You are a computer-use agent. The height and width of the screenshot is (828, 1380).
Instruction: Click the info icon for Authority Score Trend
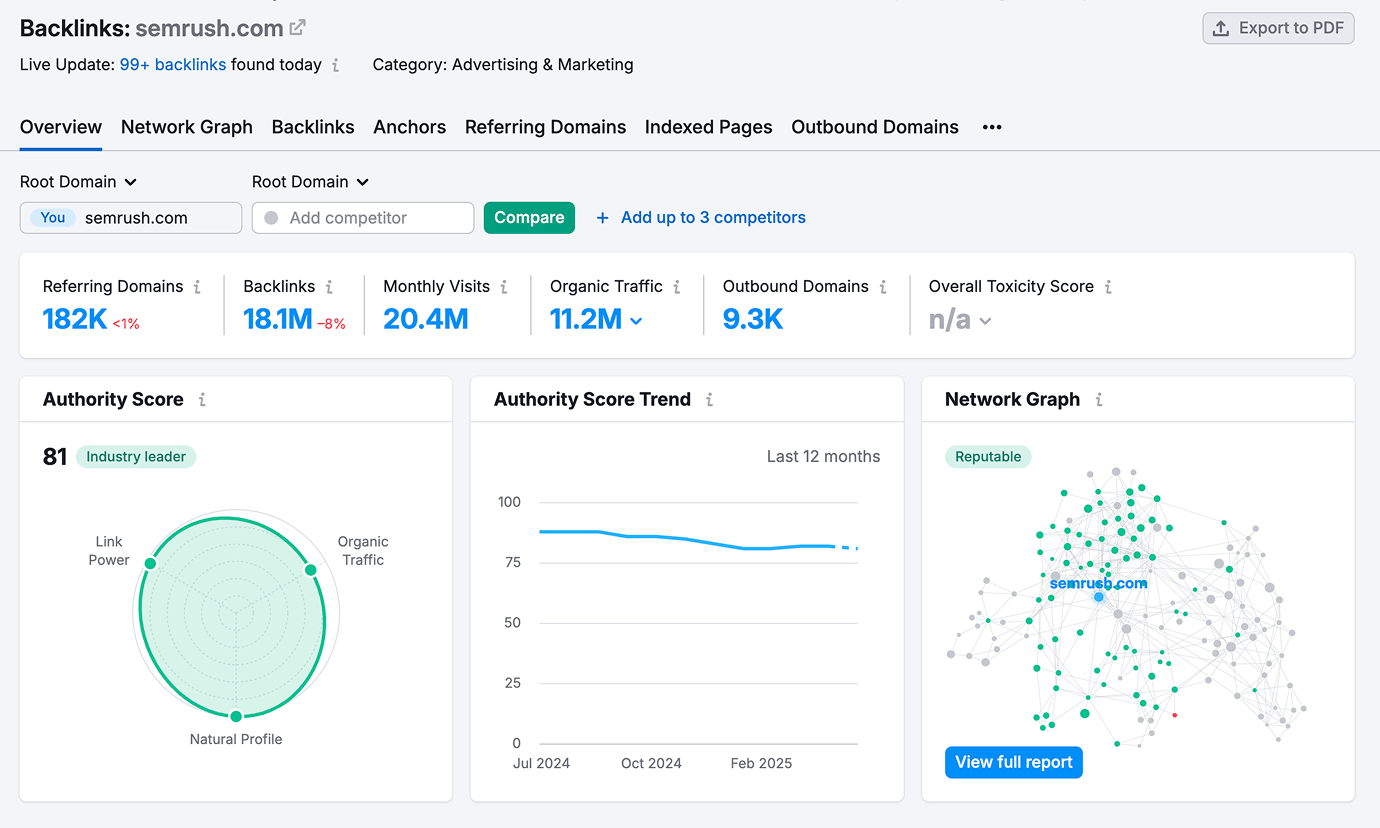point(710,399)
